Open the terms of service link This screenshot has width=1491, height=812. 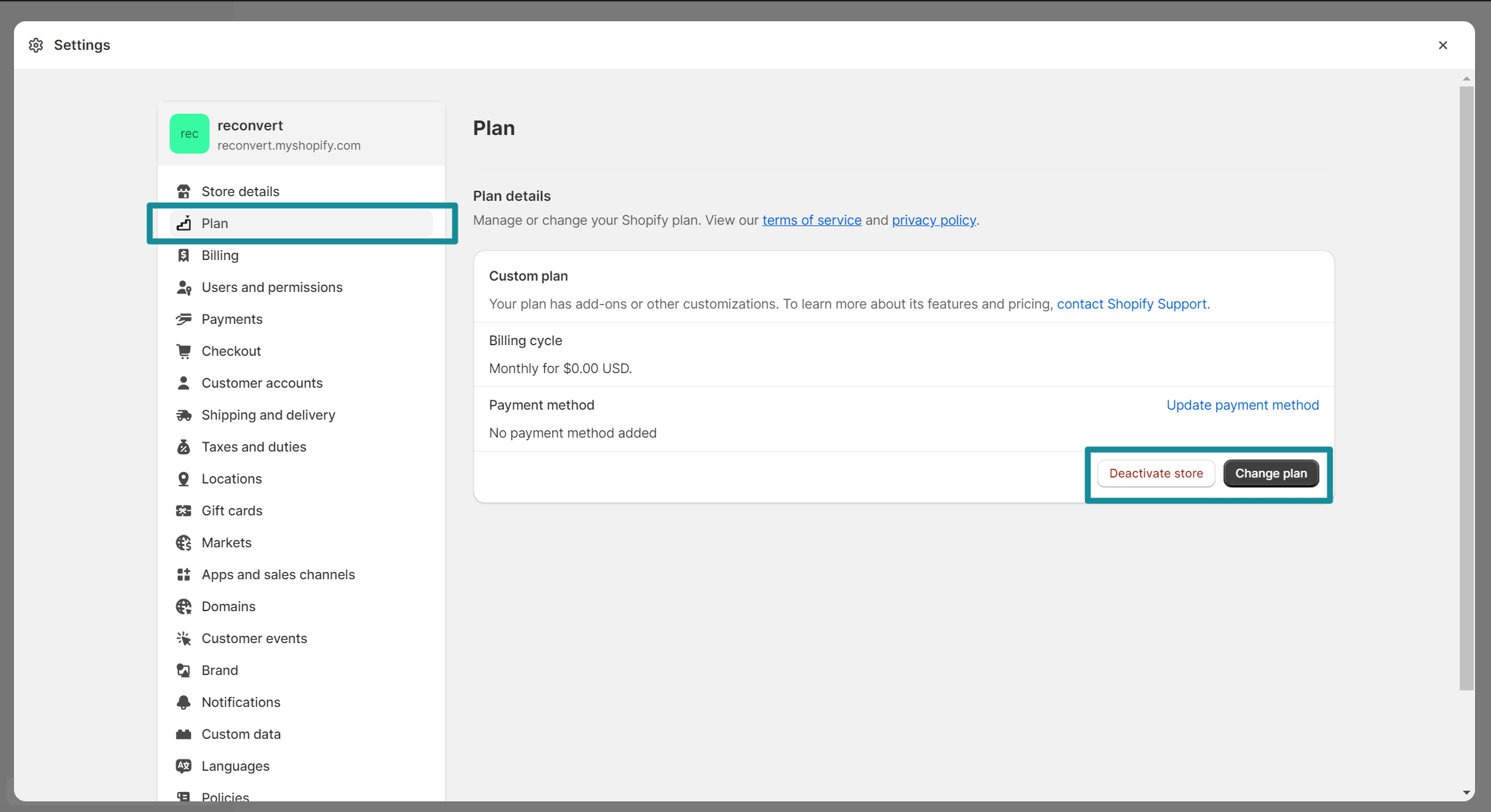tap(812, 219)
